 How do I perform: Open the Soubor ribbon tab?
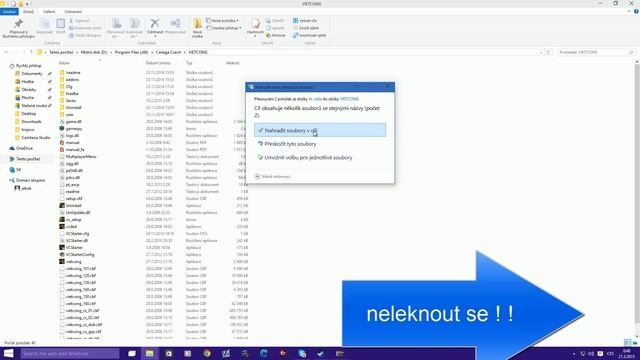click(9, 11)
